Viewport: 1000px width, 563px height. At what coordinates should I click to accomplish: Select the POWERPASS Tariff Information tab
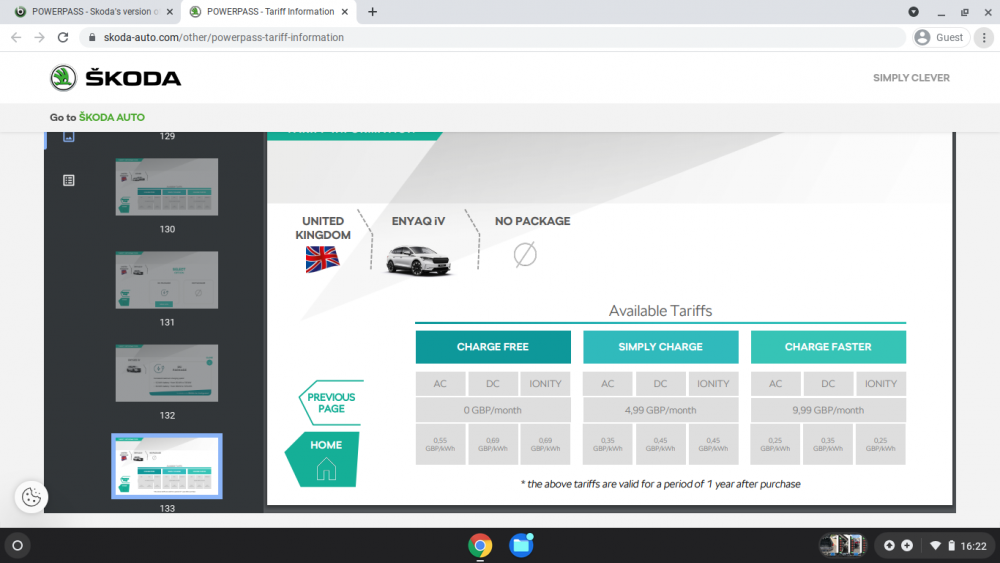click(270, 11)
